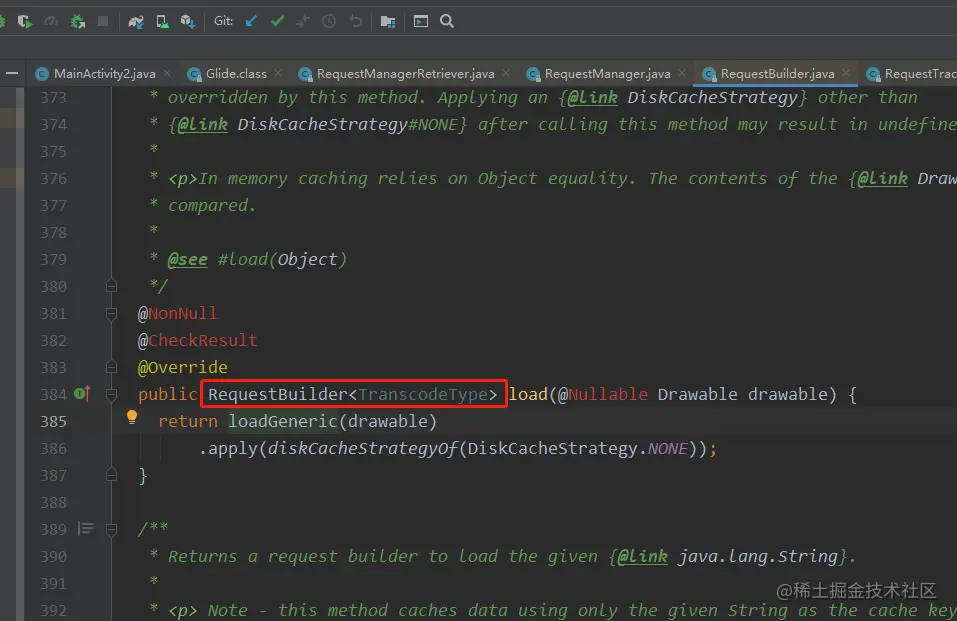Click the NONE constant on line 386
Viewport: 957px width, 621px height.
pos(668,449)
